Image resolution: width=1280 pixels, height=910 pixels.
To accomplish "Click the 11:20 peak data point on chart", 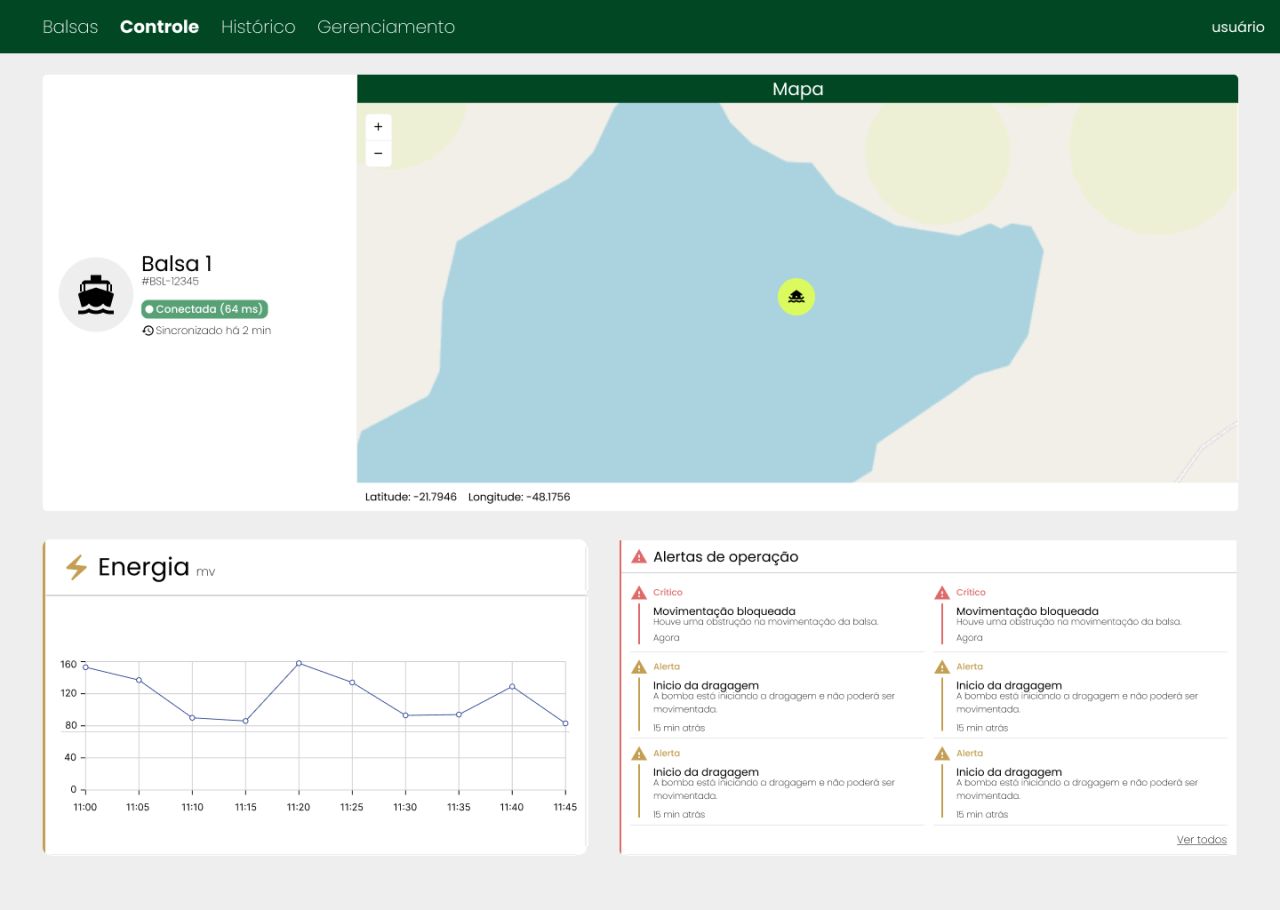I will pos(298,663).
